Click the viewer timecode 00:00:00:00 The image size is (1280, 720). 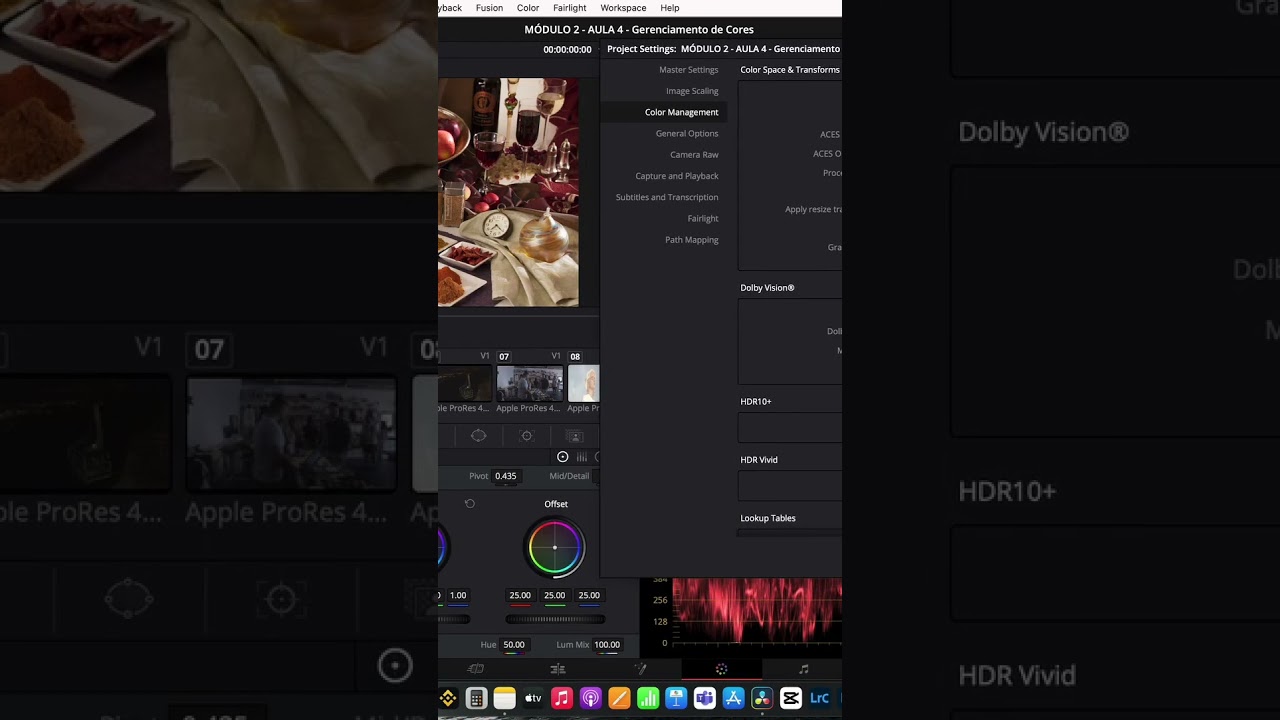click(x=567, y=49)
